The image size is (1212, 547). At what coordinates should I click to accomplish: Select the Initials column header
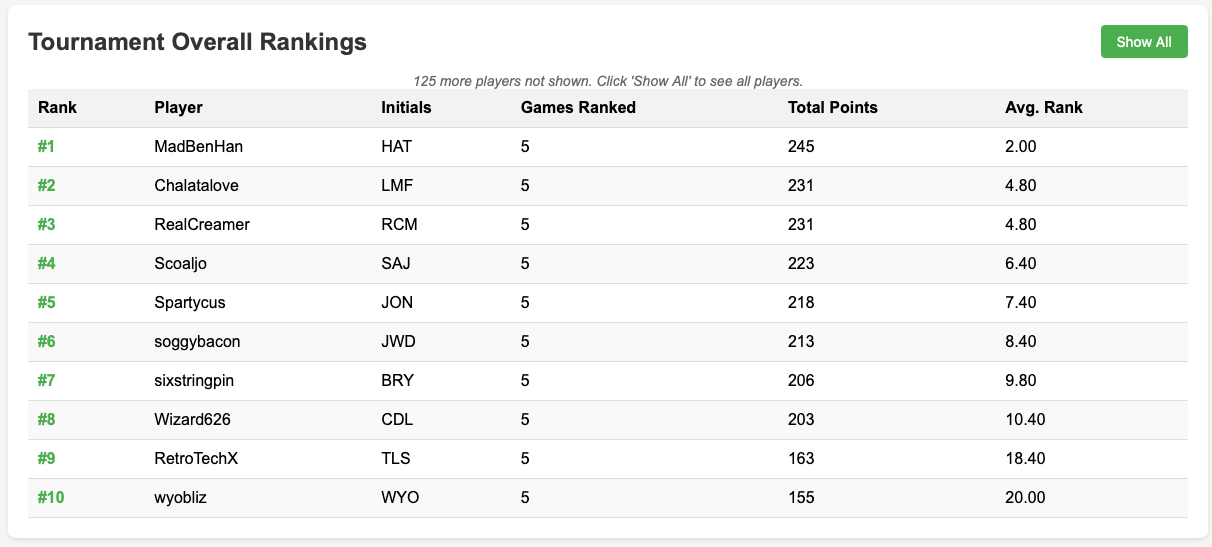[407, 108]
